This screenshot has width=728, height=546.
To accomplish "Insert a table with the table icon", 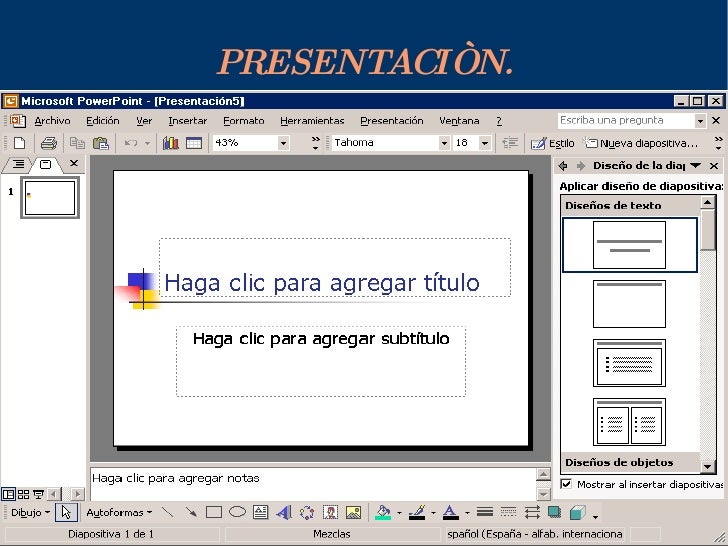I will click(194, 143).
